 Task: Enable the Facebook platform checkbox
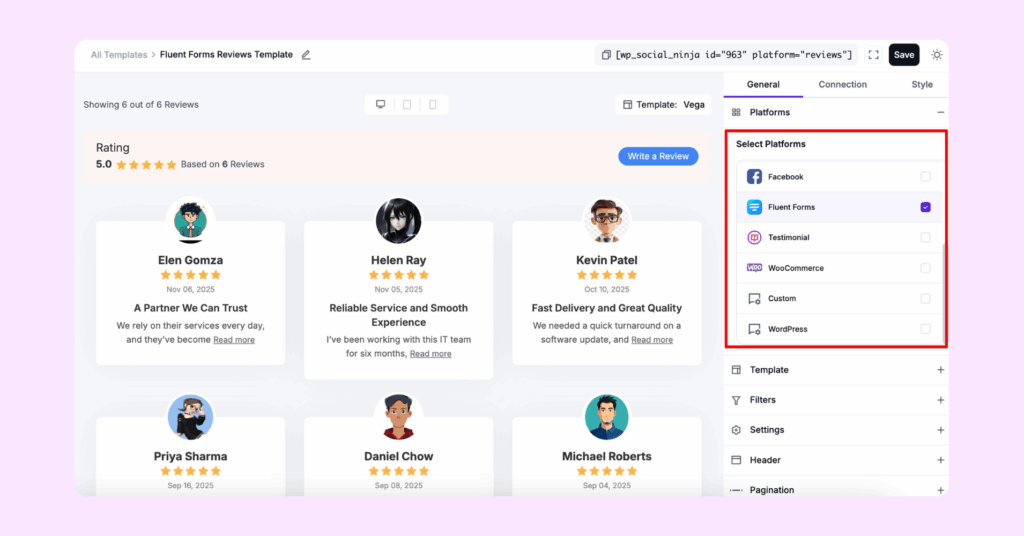pos(925,177)
